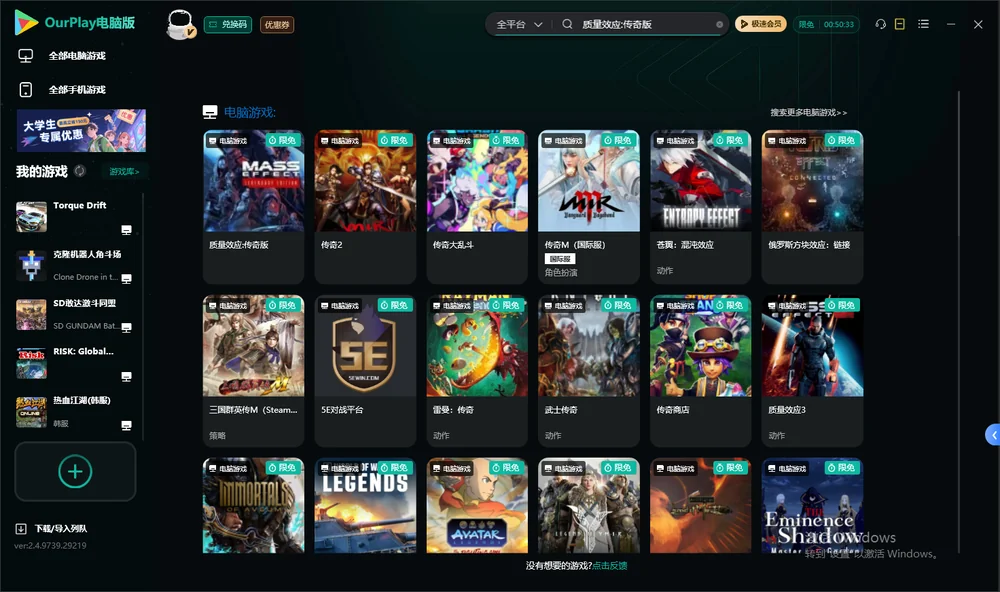Screen dimensions: 1000x592
Task: Click SD敢达激斗同盟 PC platform icon
Action: tap(126, 327)
